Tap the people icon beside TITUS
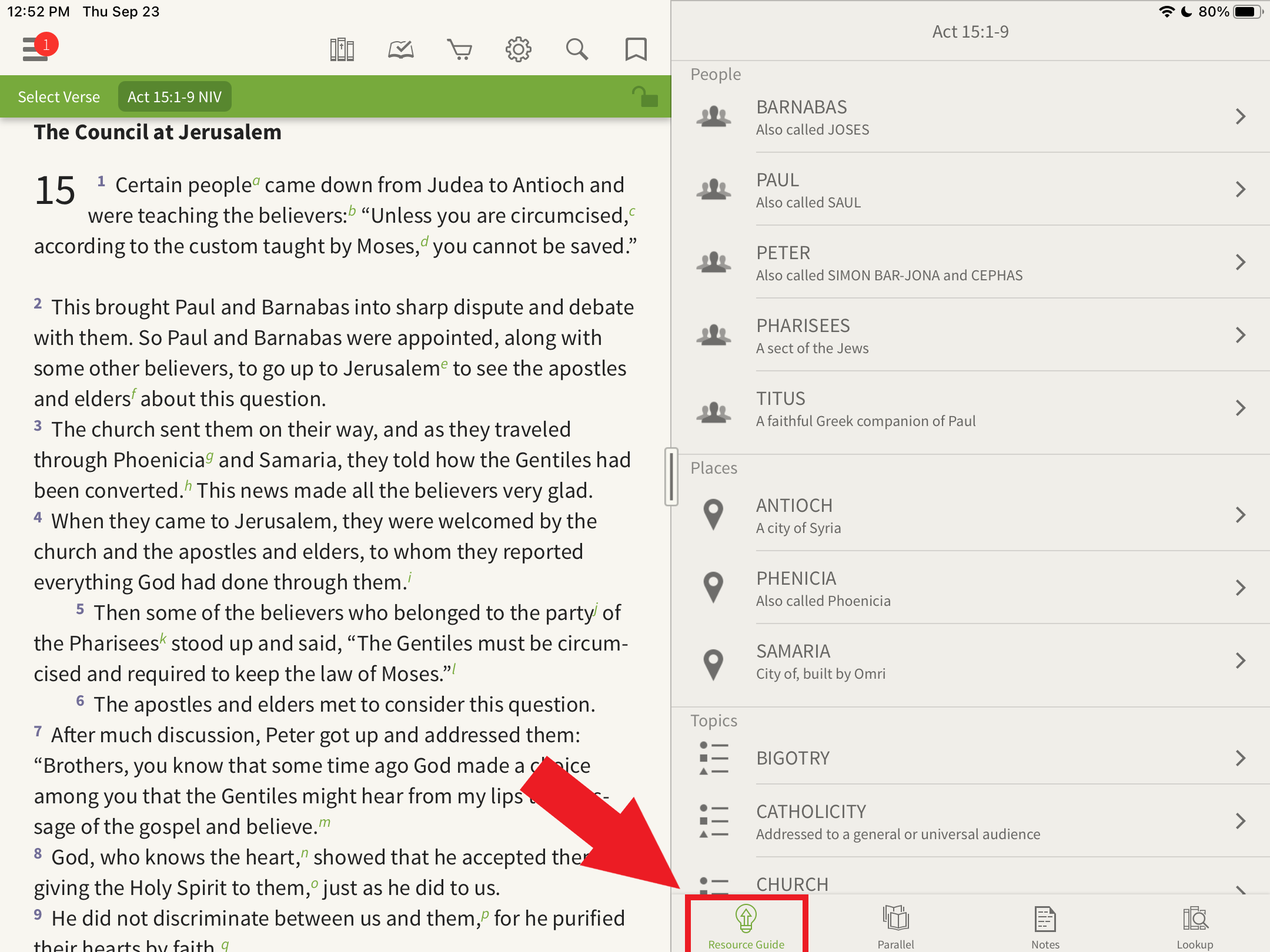The image size is (1270, 952). (714, 413)
